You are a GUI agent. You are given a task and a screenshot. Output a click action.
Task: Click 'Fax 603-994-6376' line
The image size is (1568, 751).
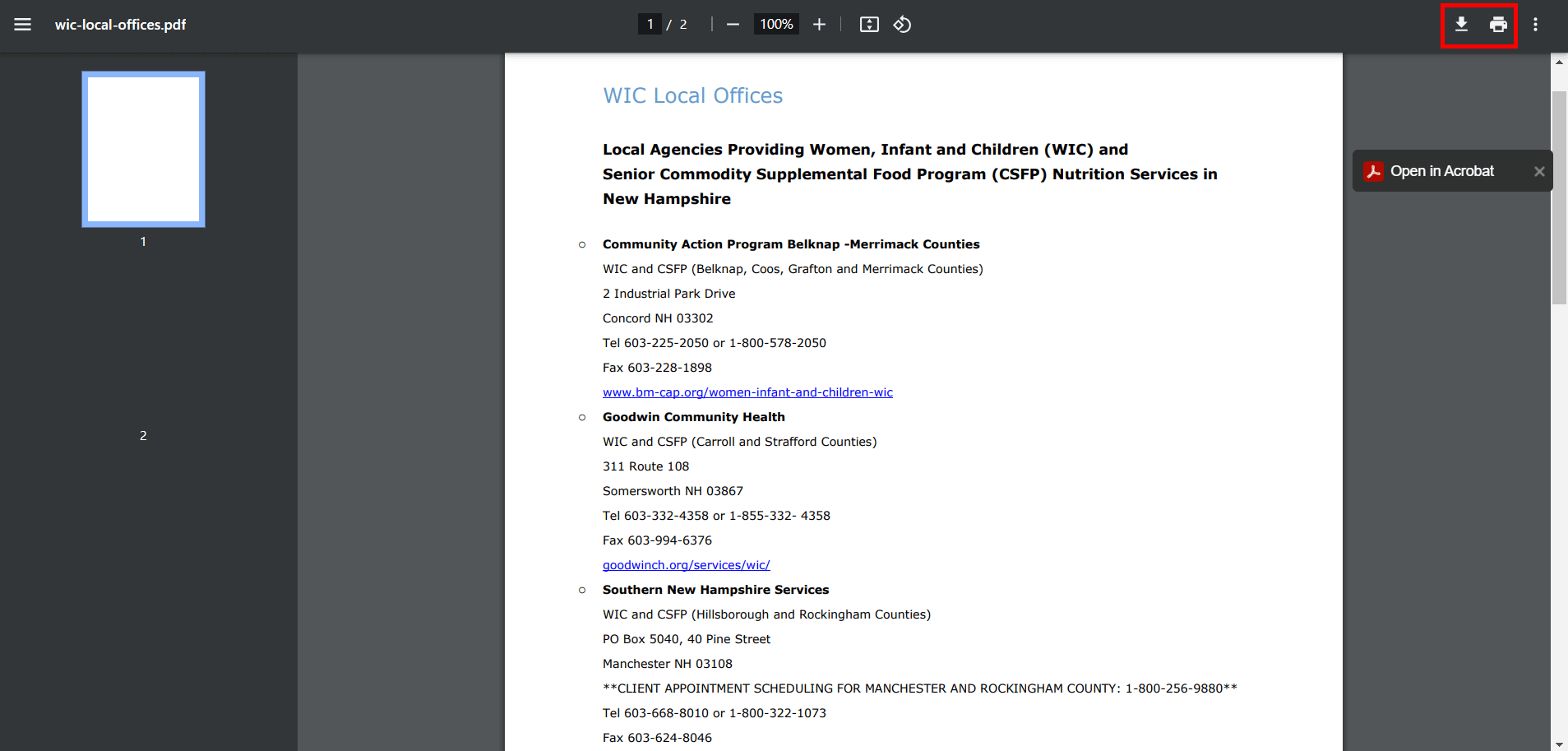tap(657, 540)
